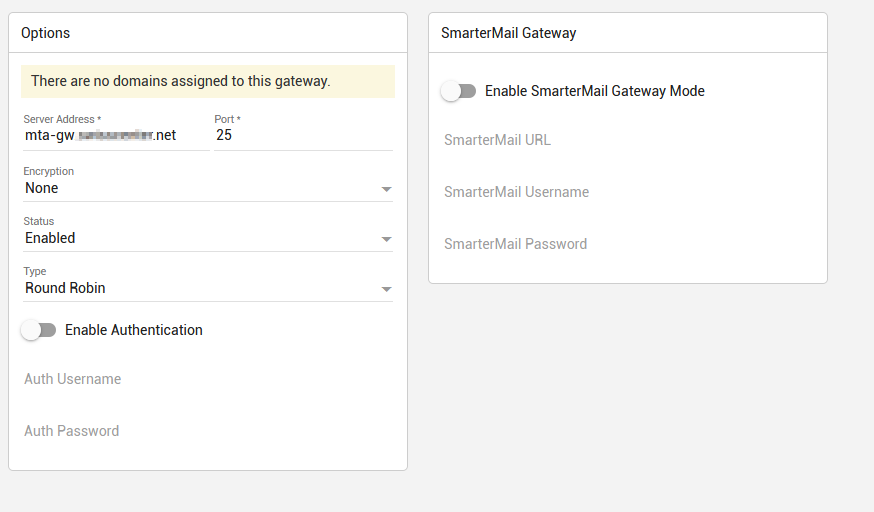Click the Status dropdown arrow icon
The image size is (874, 512).
pos(386,239)
